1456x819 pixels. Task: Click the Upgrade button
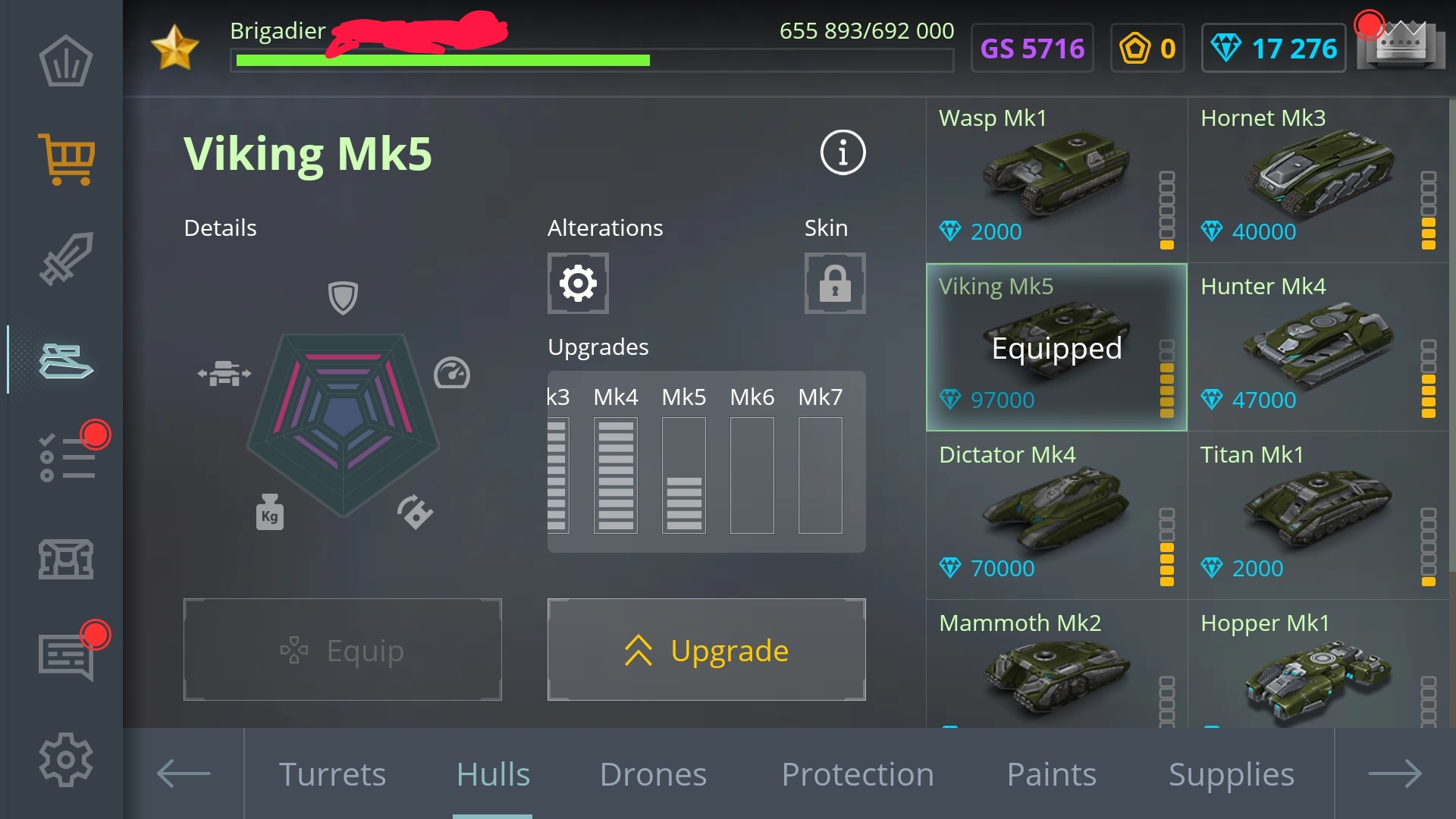tap(707, 650)
